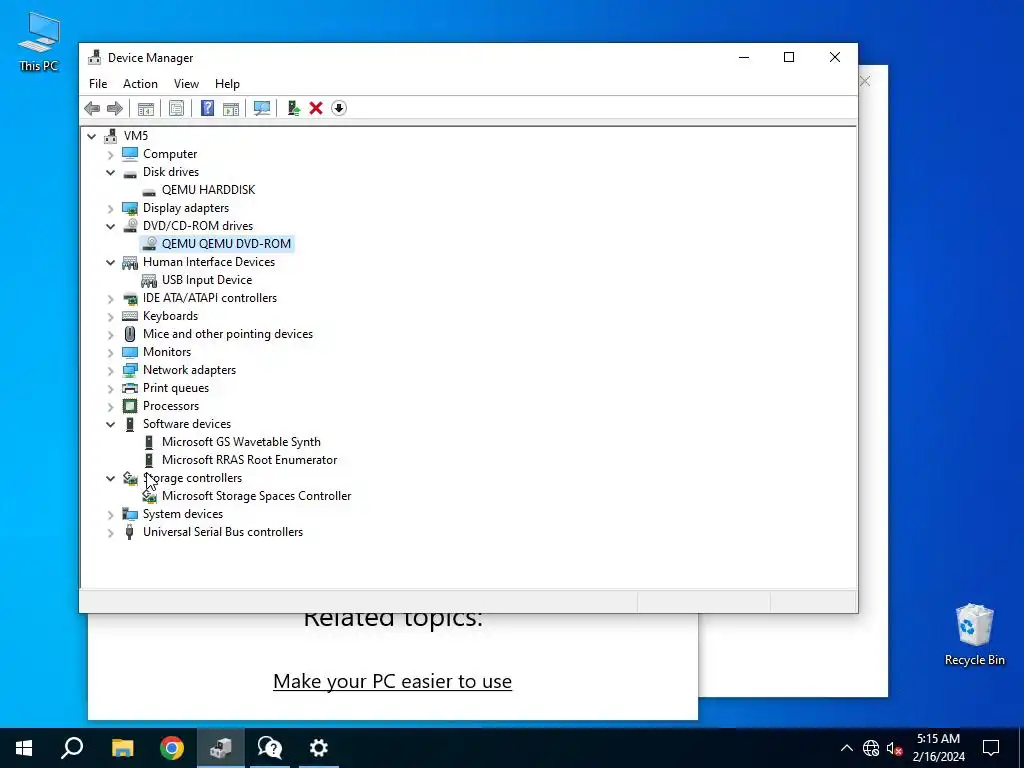1024x768 pixels.
Task: Click the Computer category monitor icon
Action: coord(130,153)
